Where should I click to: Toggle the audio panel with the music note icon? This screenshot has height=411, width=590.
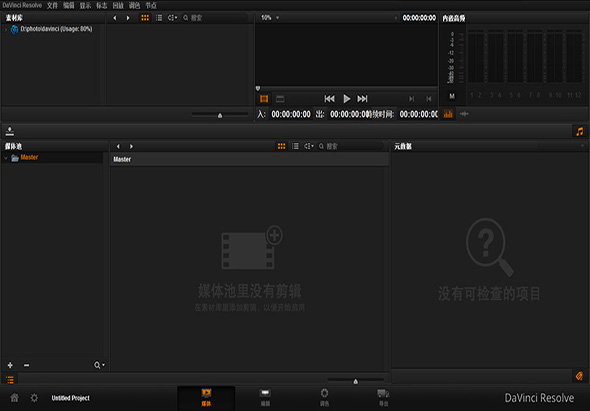click(579, 131)
